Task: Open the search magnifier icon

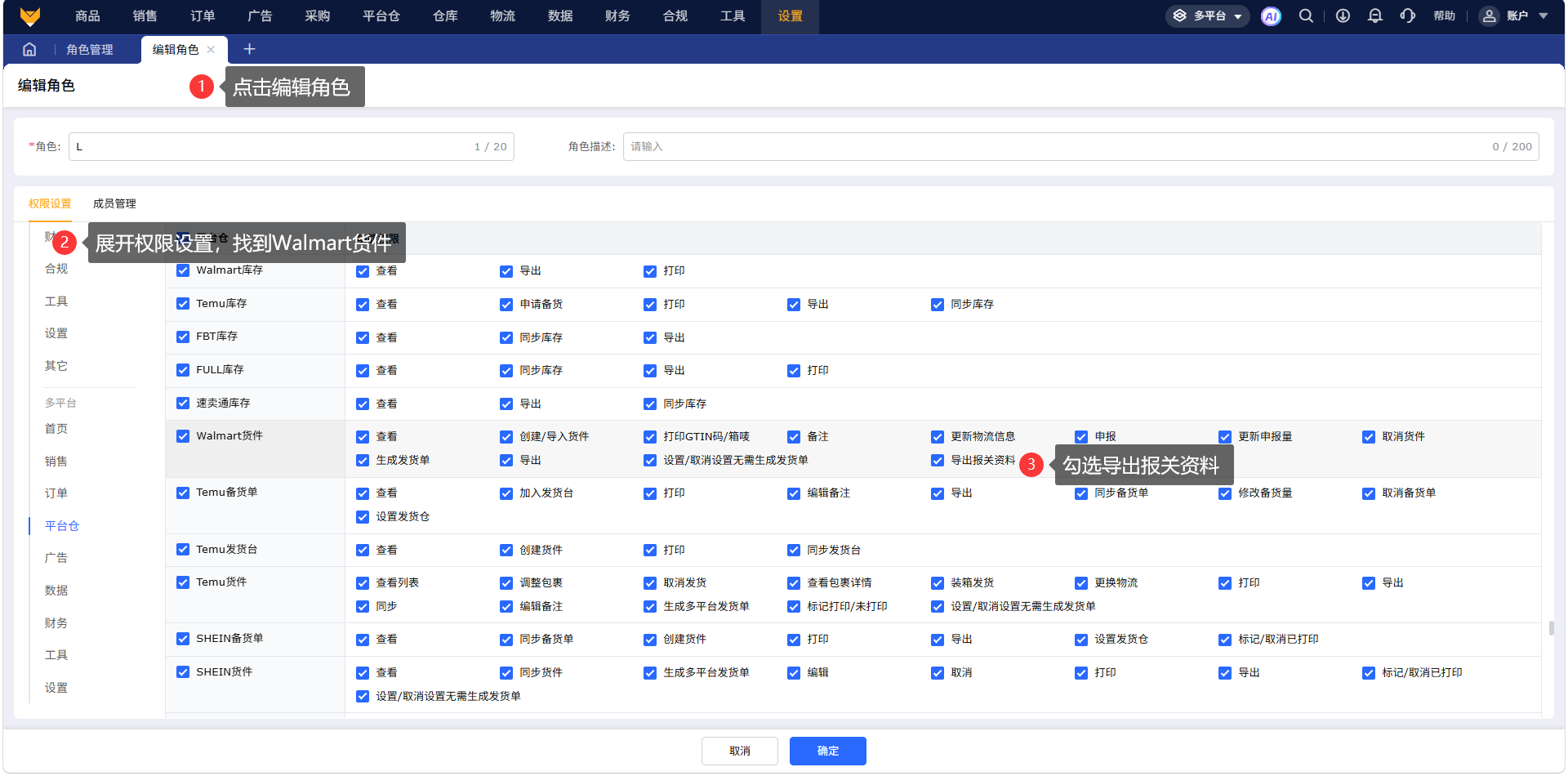Action: coord(1306,16)
